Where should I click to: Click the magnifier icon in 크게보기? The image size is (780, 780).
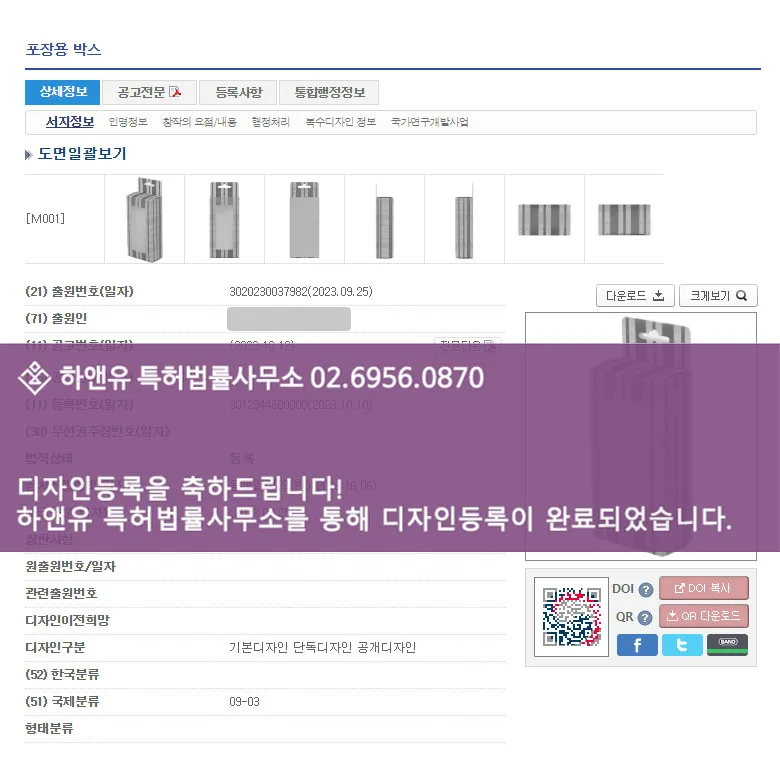click(742, 295)
